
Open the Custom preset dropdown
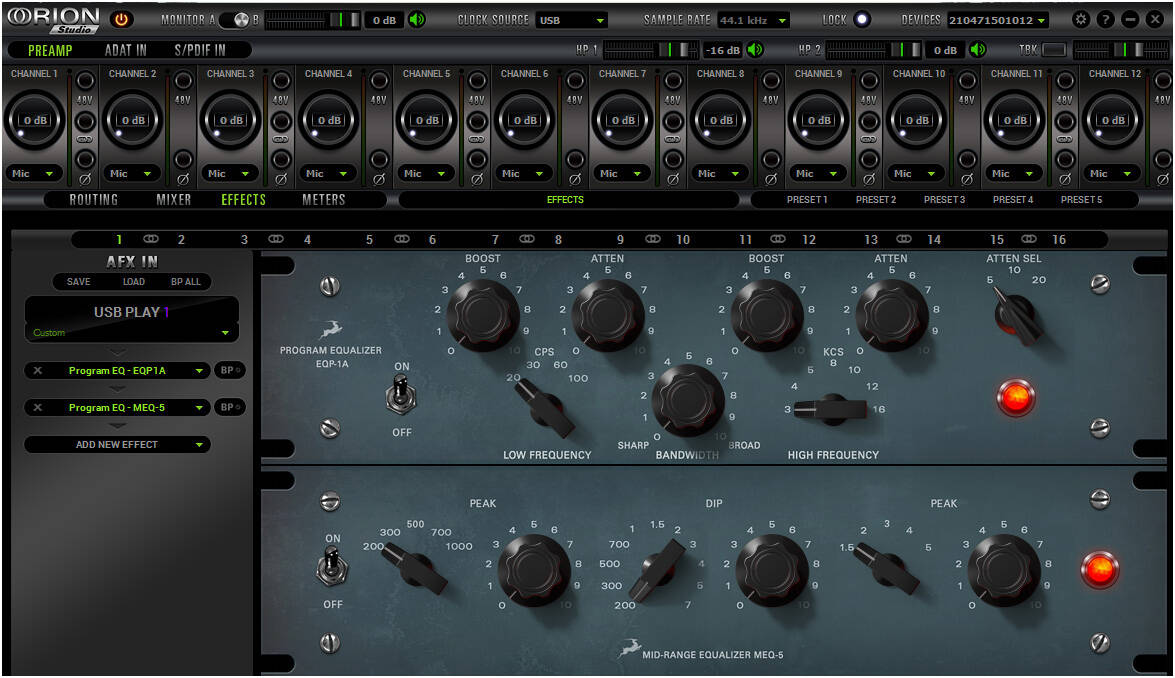(x=131, y=333)
